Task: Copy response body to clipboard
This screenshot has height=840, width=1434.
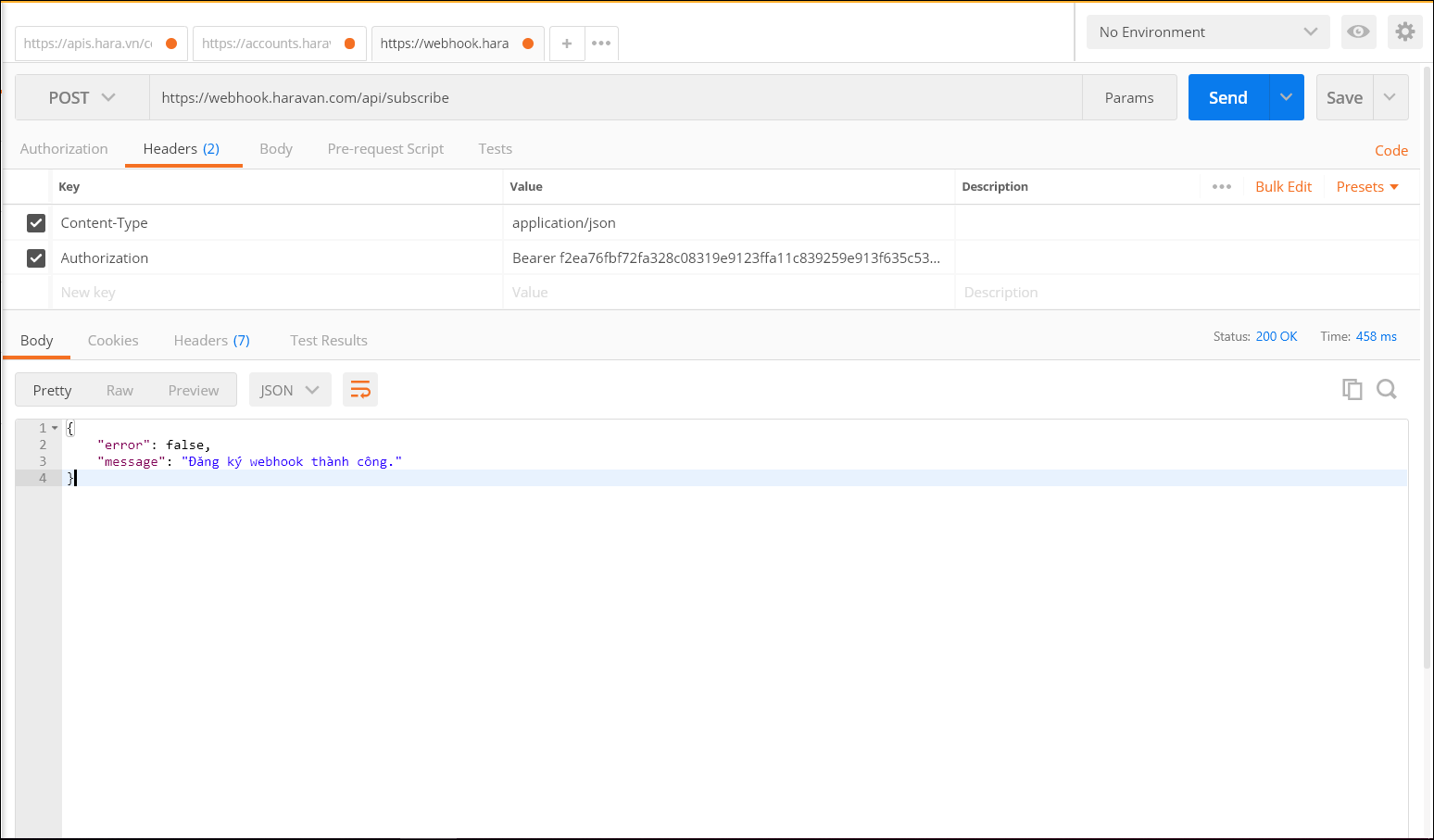Action: coord(1352,389)
